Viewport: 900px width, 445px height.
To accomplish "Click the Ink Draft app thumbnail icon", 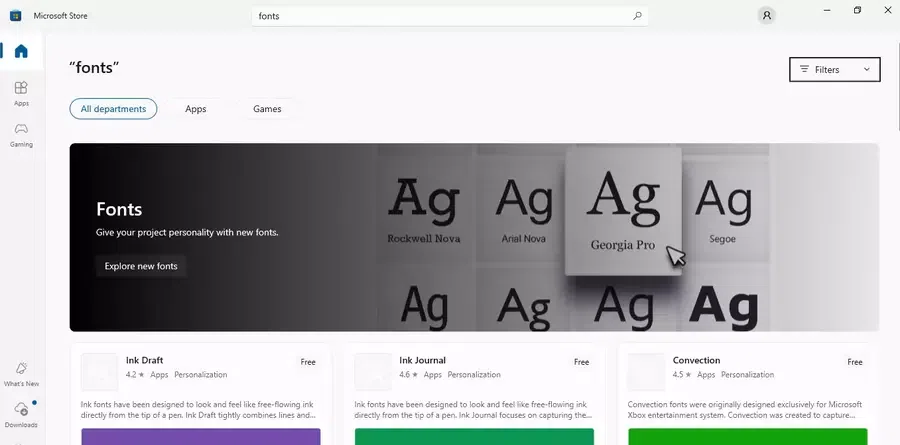I will point(99,372).
